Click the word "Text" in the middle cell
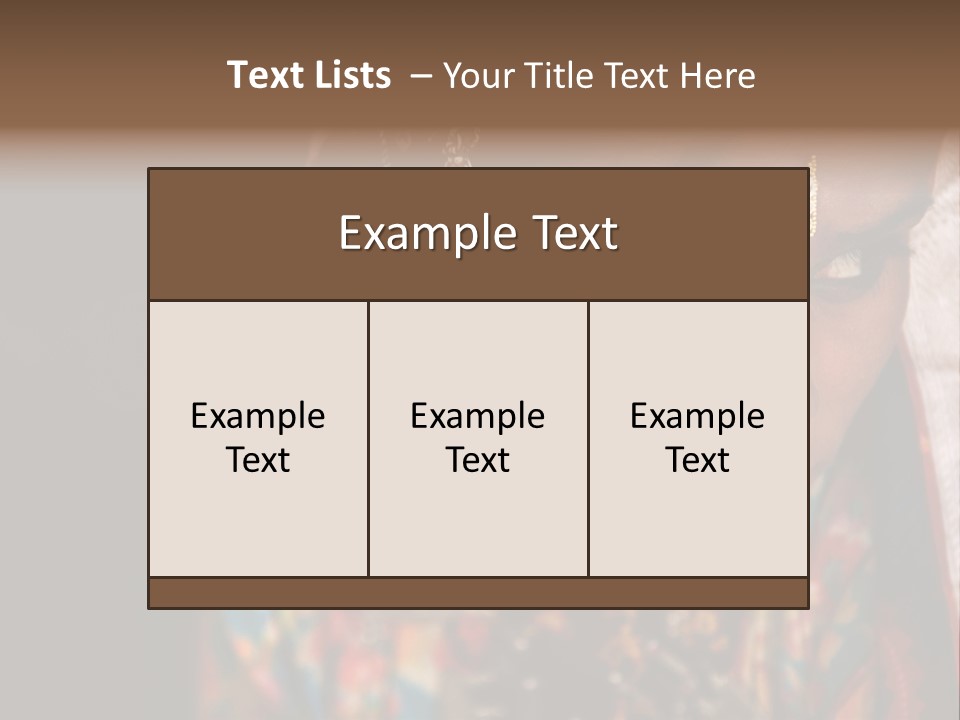This screenshot has height=720, width=960. (x=478, y=460)
